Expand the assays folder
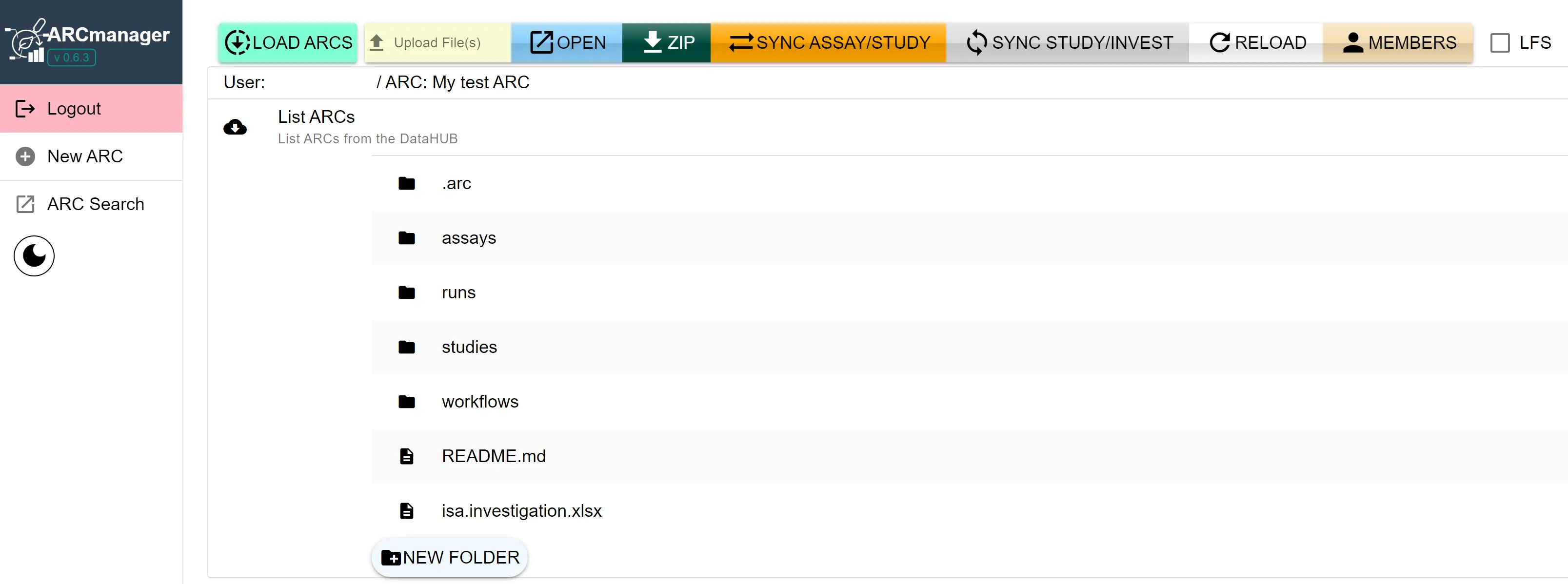 tap(469, 238)
